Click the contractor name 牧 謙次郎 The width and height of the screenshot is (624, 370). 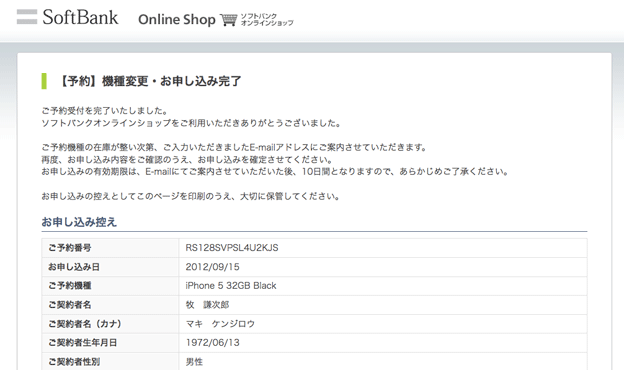[207, 305]
